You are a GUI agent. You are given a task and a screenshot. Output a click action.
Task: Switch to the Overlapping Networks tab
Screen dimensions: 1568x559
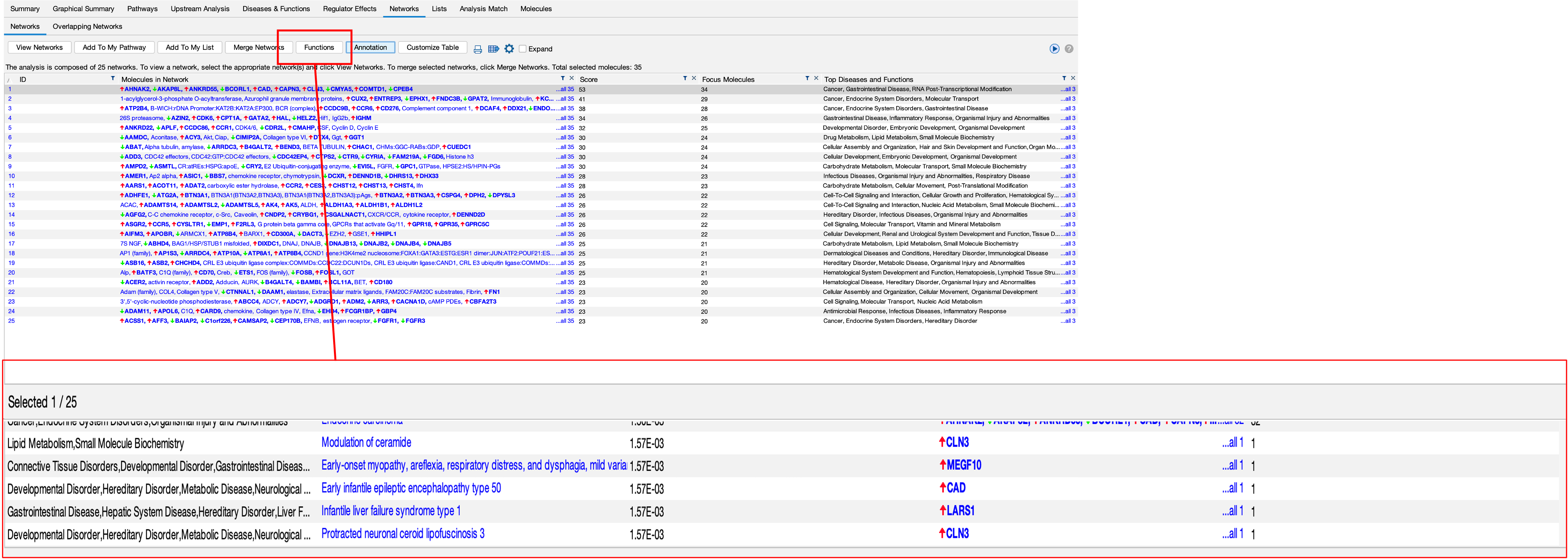click(87, 26)
